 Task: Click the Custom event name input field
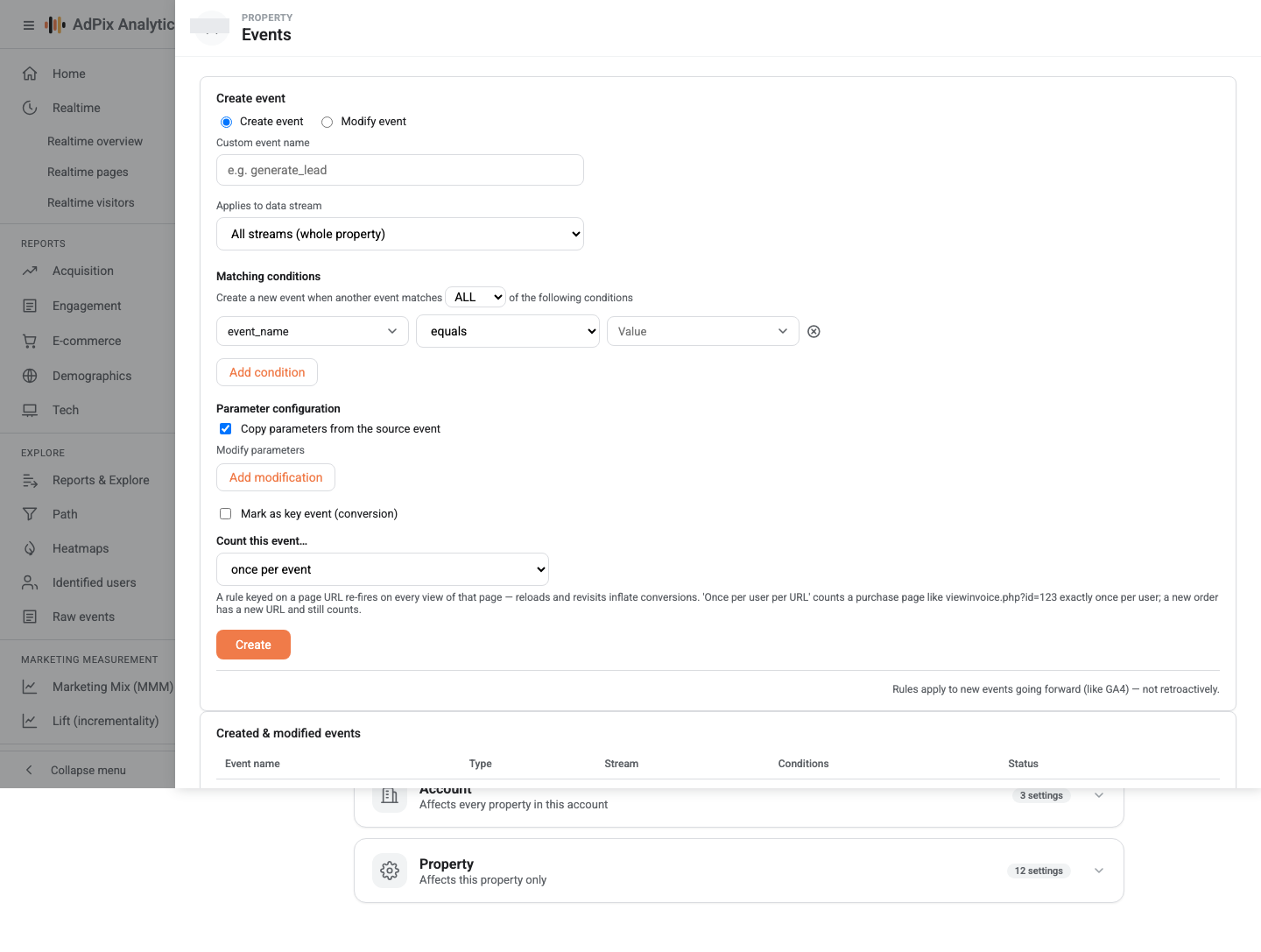400,170
